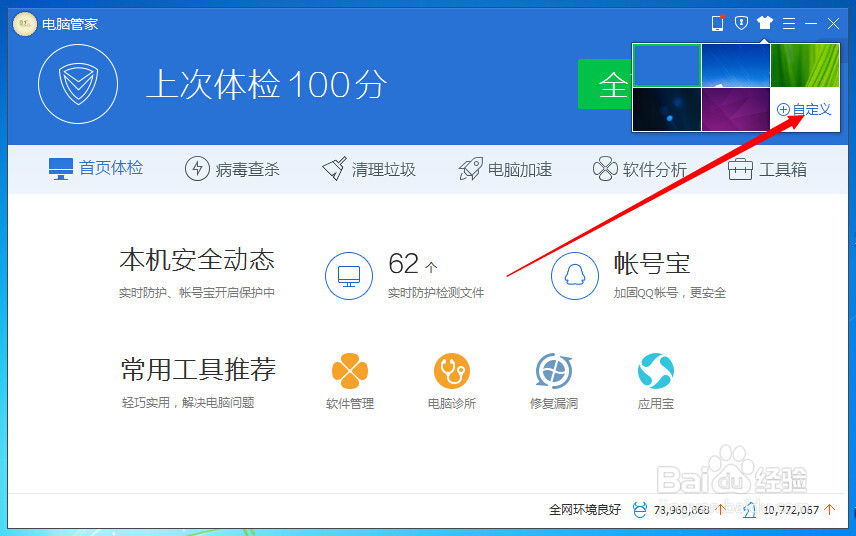Screen dimensions: 856x536
Task: Open the 软件管理 clover icon
Action: pyautogui.click(x=349, y=371)
